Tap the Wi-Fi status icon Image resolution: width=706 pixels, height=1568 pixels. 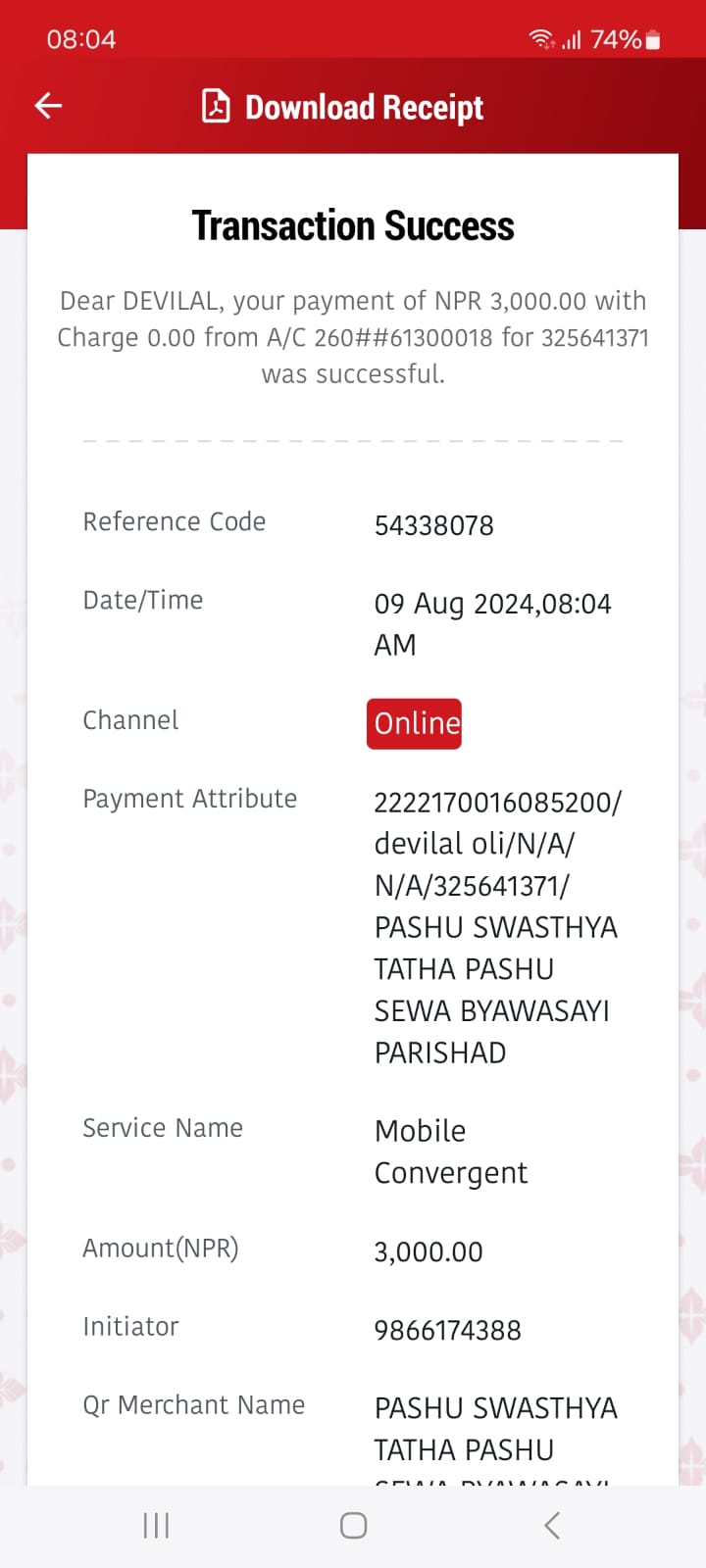tap(540, 39)
